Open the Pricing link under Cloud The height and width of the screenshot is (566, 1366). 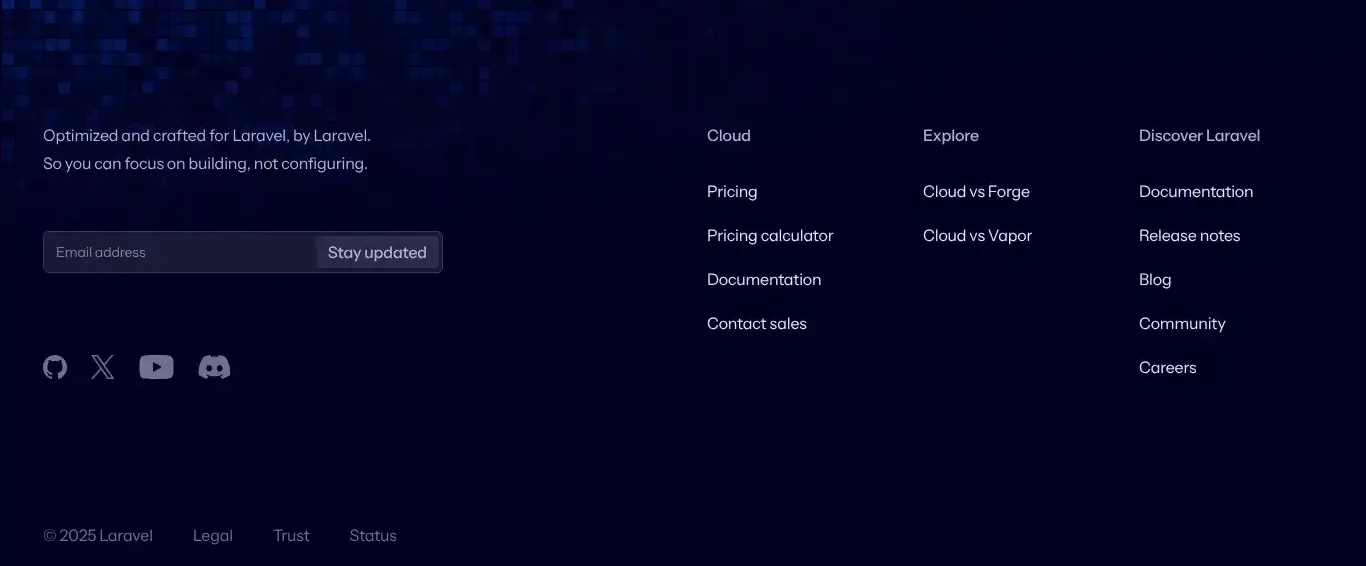pyautogui.click(x=732, y=191)
